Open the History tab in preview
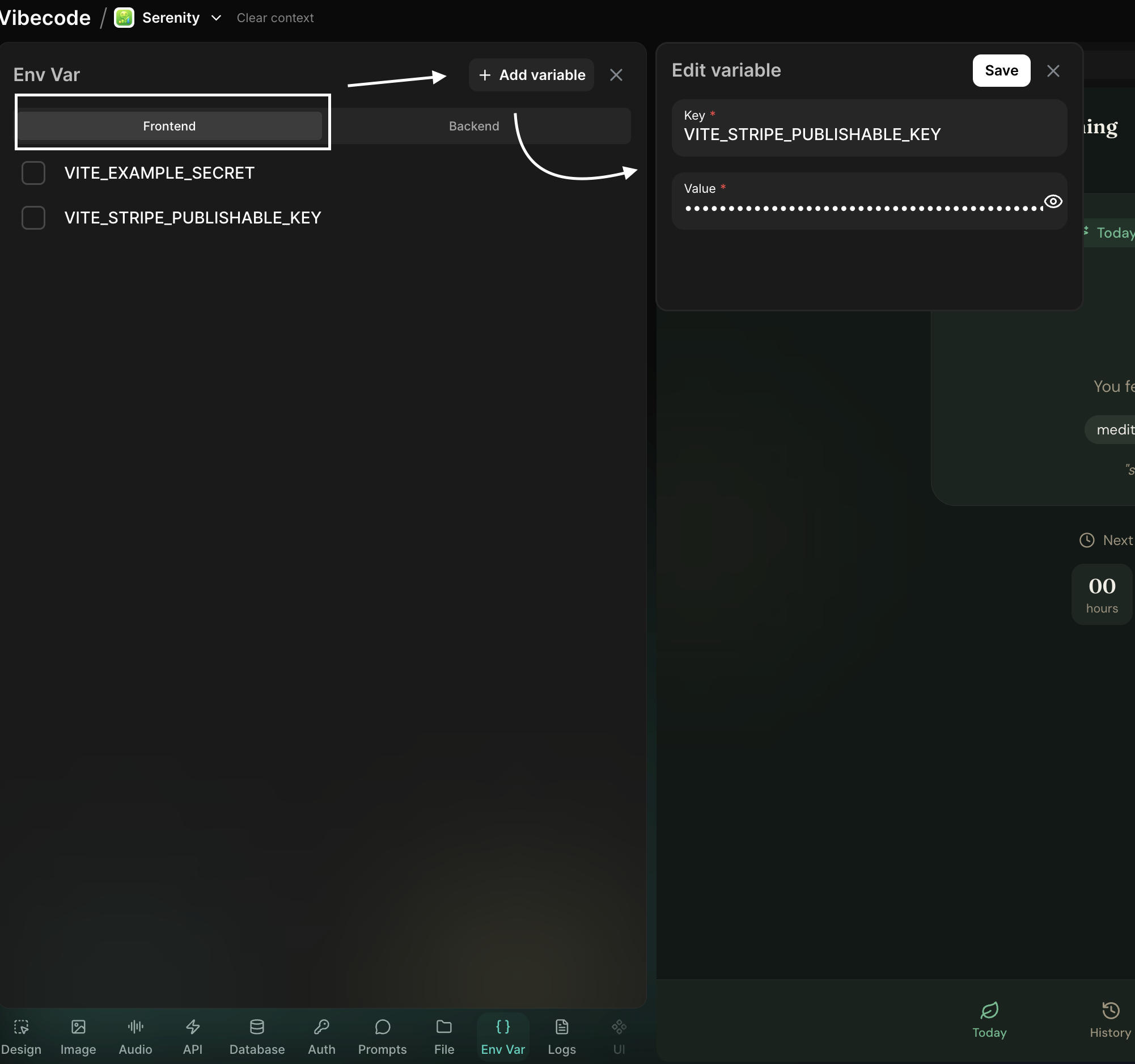 (x=1109, y=1019)
